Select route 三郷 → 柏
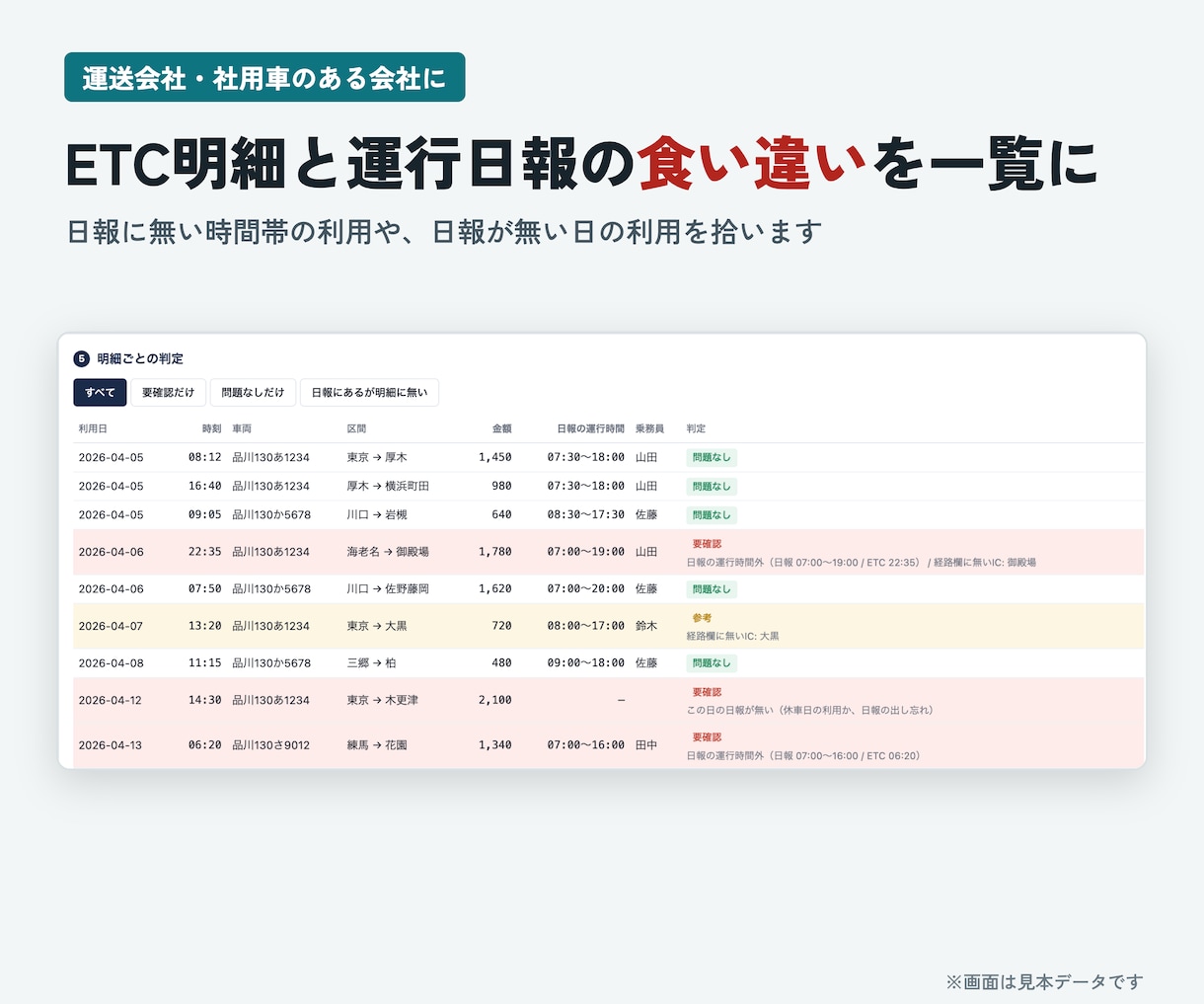The height and width of the screenshot is (1004, 1204). (x=371, y=662)
